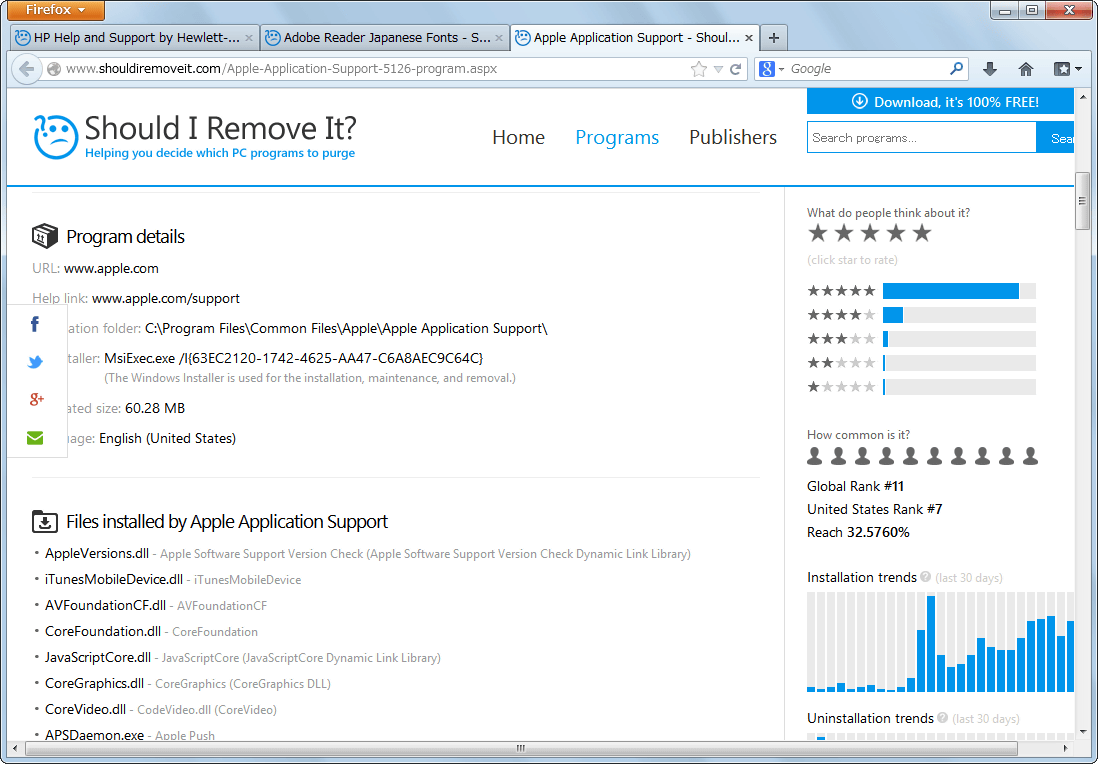The height and width of the screenshot is (764, 1098).
Task: Open the bookmarks menu icon
Action: point(1067,69)
